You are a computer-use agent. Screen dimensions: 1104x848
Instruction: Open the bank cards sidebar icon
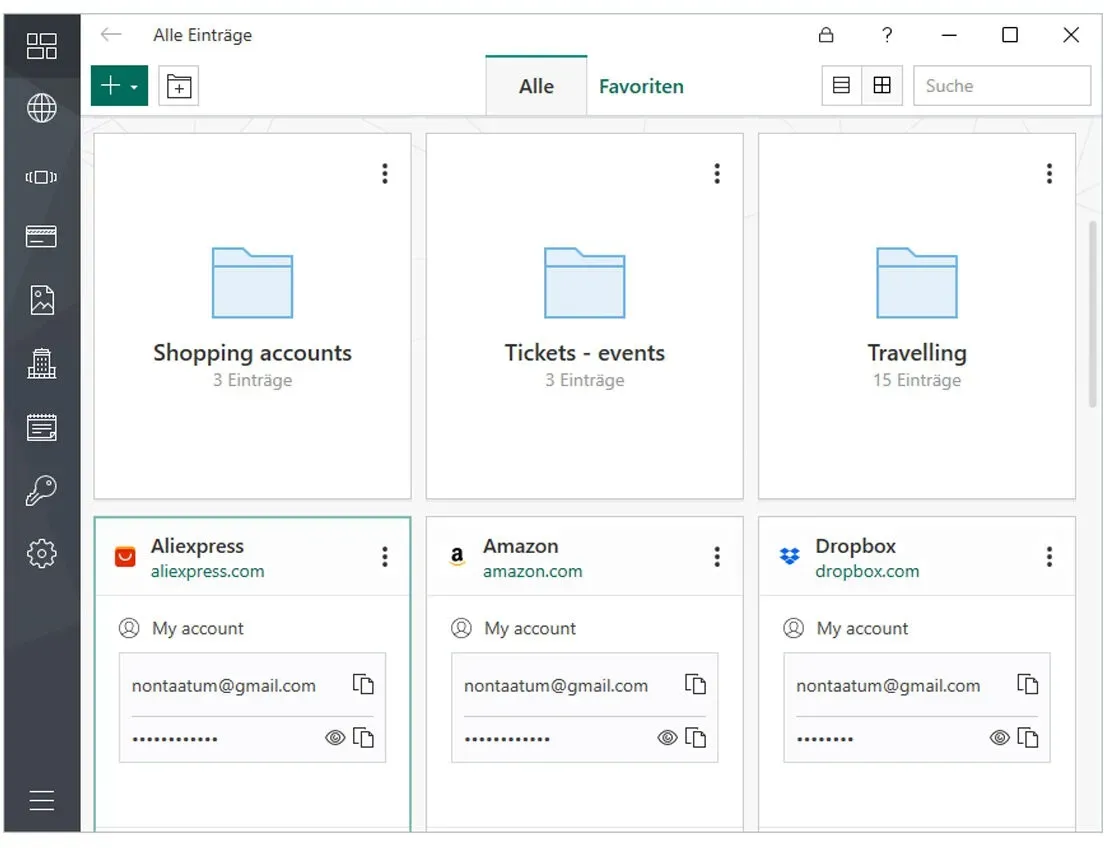pyautogui.click(x=42, y=237)
